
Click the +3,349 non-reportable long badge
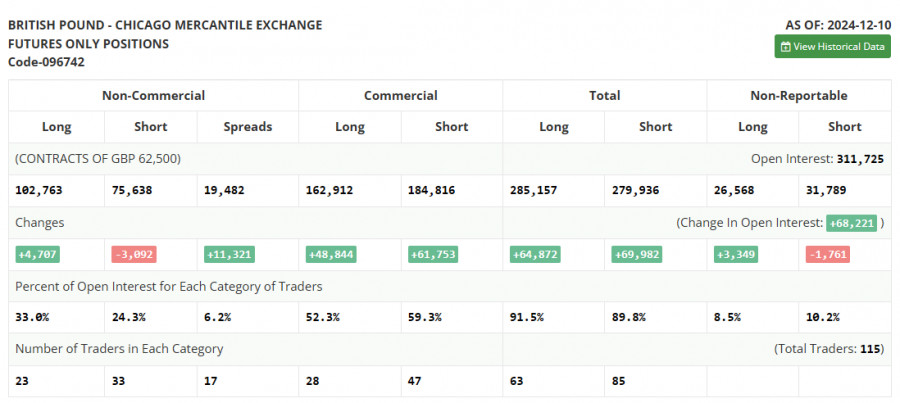[x=735, y=254]
